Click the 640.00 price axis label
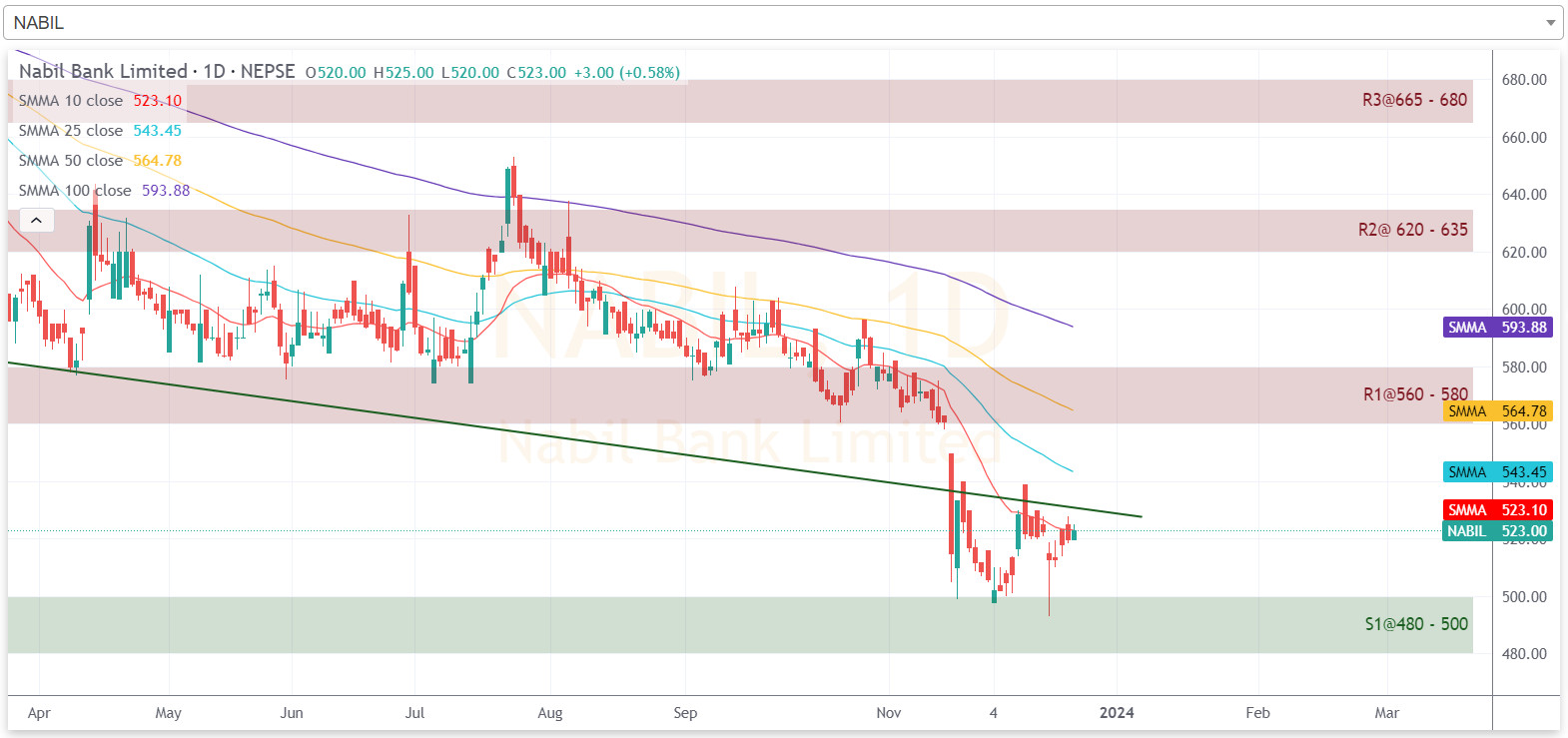This screenshot has height=738, width=1568. 1524,195
